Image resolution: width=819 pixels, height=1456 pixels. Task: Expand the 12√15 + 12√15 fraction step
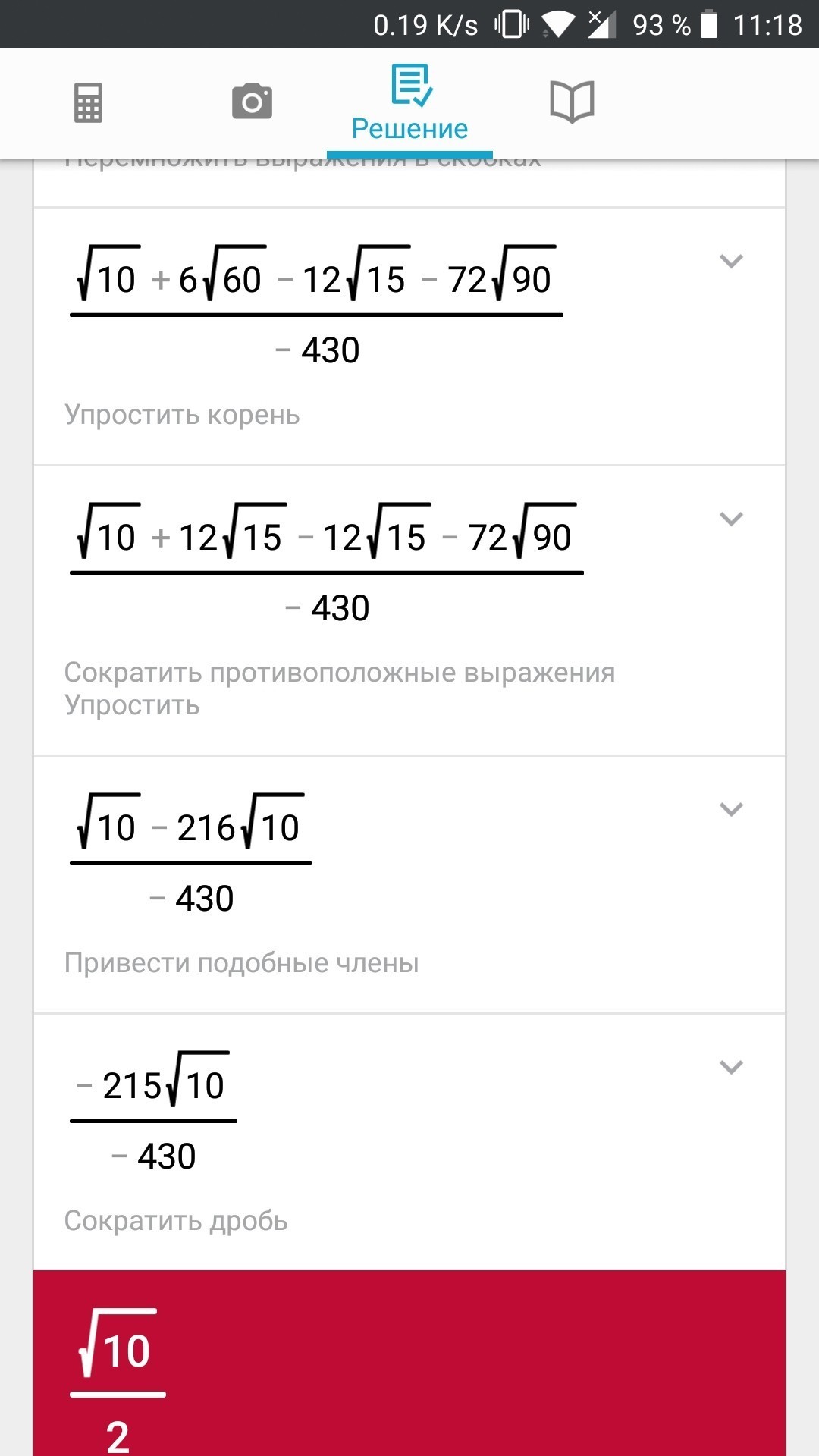[x=730, y=519]
